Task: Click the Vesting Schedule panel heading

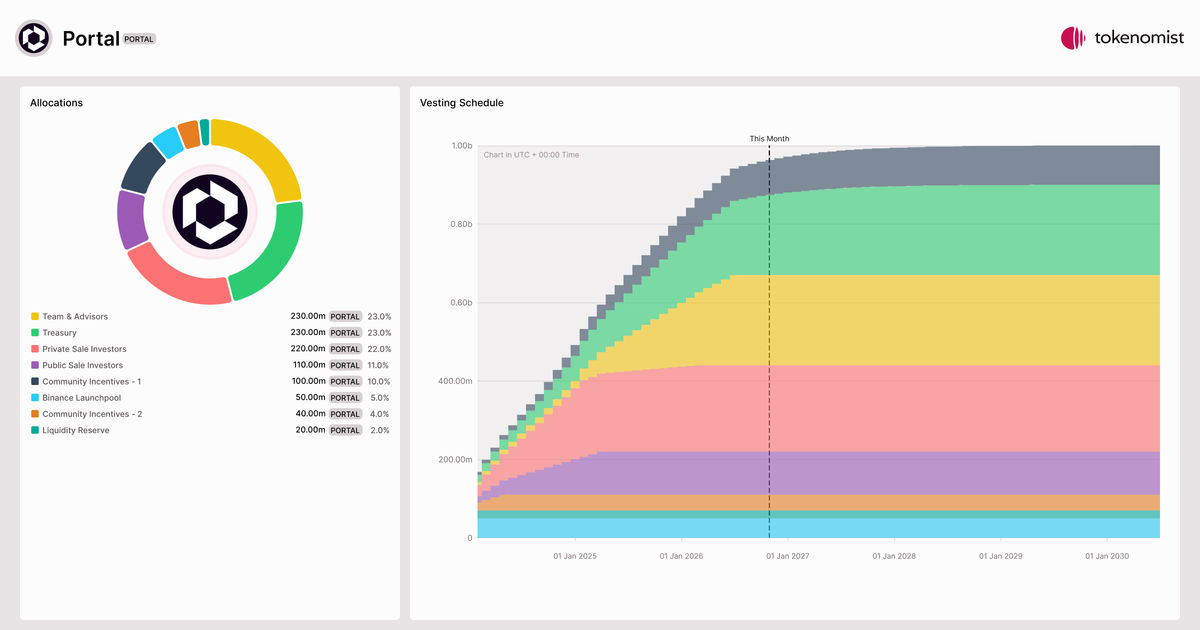Action: pyautogui.click(x=462, y=103)
